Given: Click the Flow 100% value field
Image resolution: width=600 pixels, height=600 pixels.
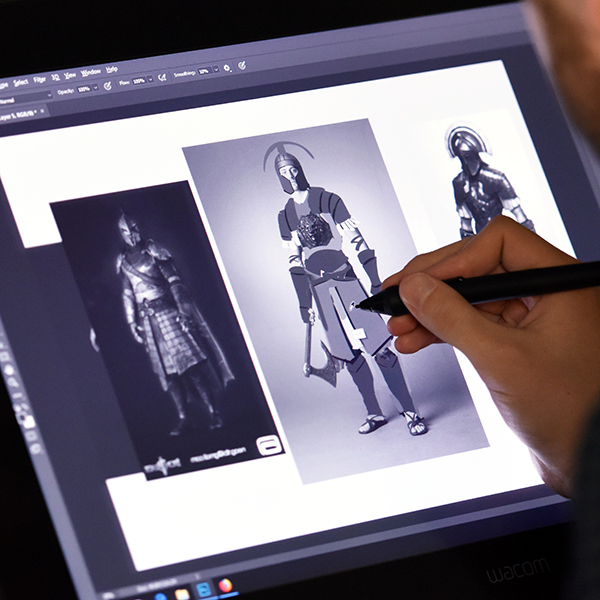Looking at the screenshot, I should click(x=139, y=81).
